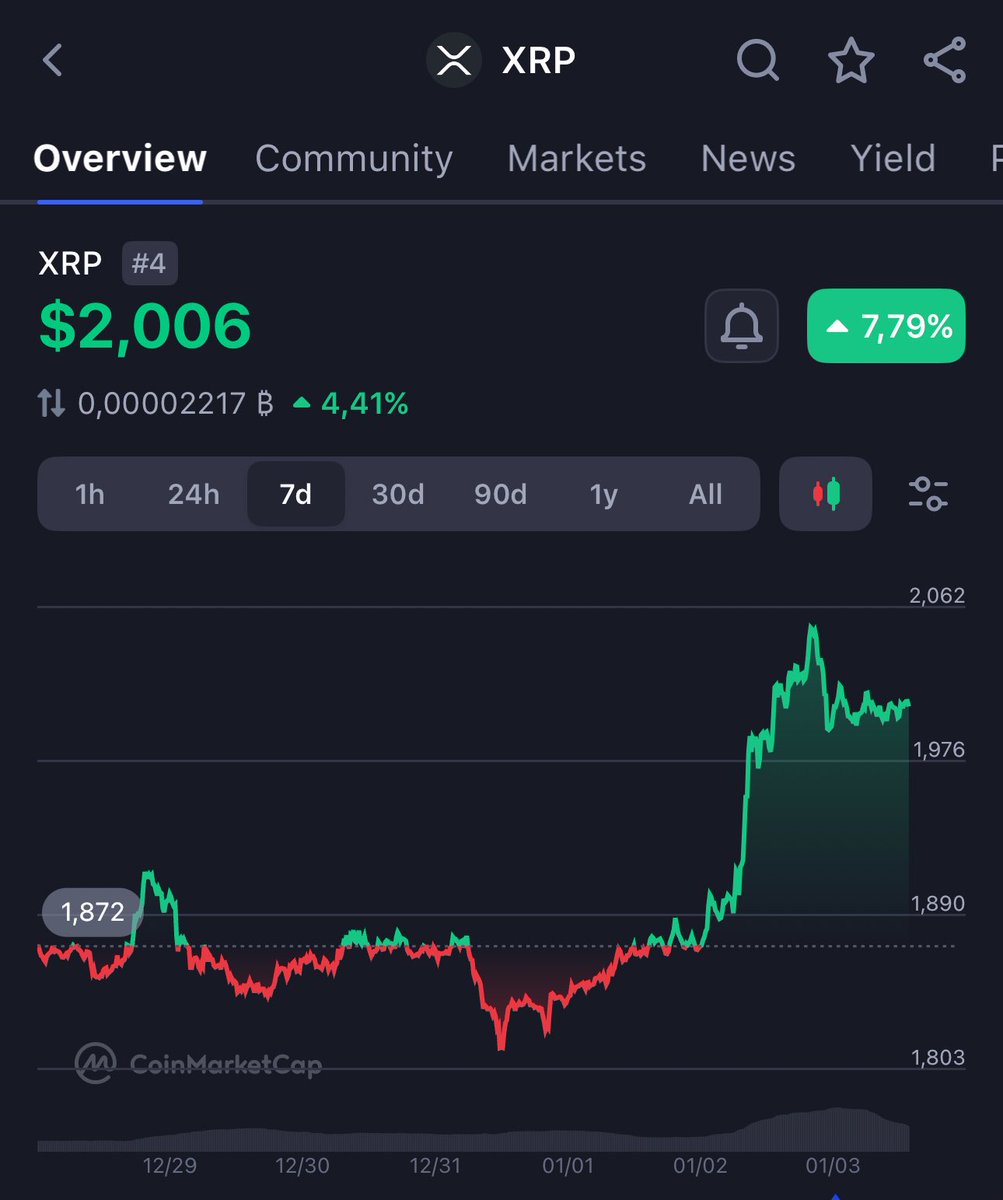Image resolution: width=1003 pixels, height=1200 pixels.
Task: Switch timeframe to 24h
Action: [192, 493]
